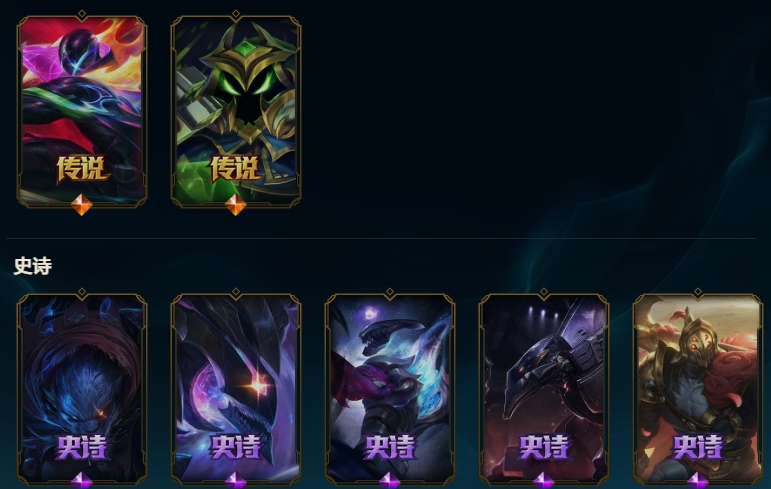Click purple gem below blue hooded beast card
771x489 pixels.
pos(82,481)
